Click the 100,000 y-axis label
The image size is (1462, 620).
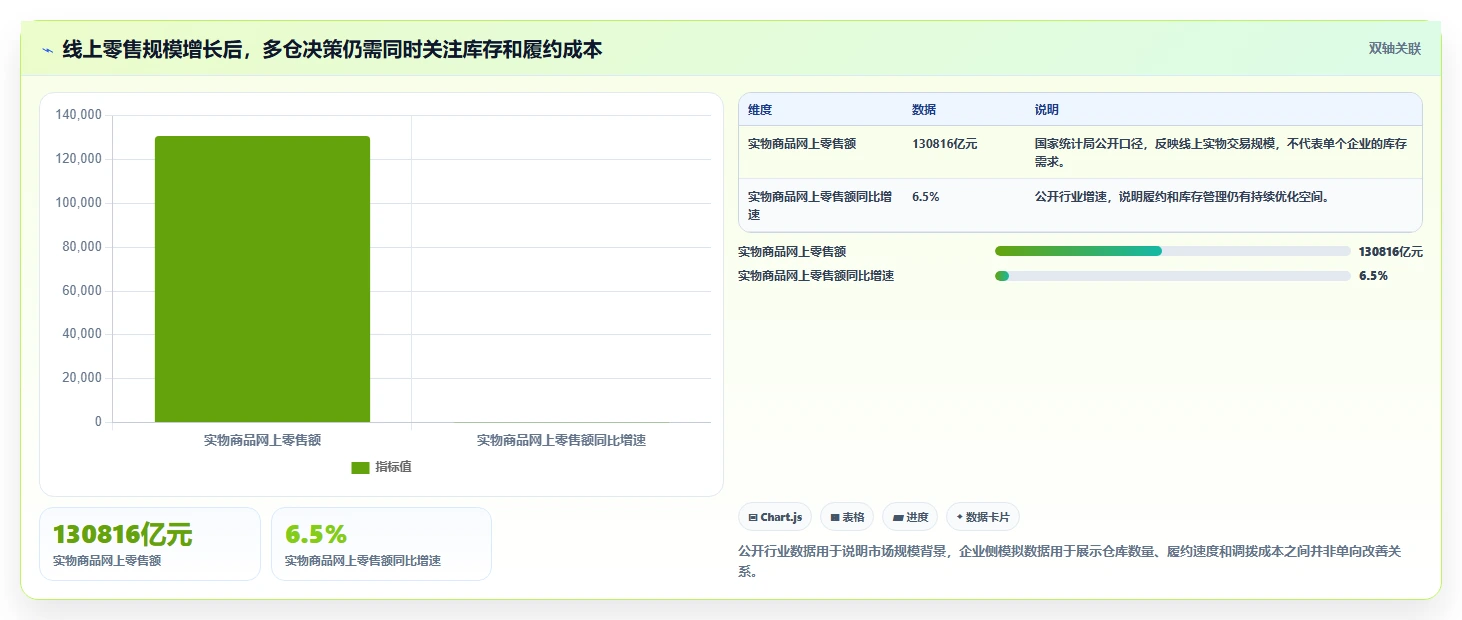point(78,203)
